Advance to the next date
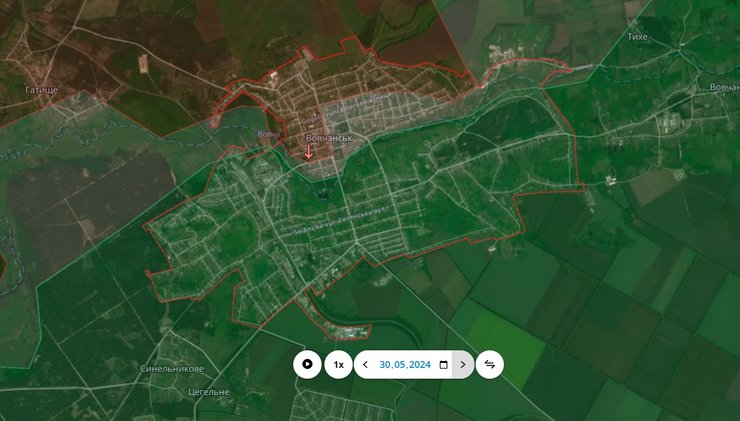The height and width of the screenshot is (421, 740). [x=462, y=365]
